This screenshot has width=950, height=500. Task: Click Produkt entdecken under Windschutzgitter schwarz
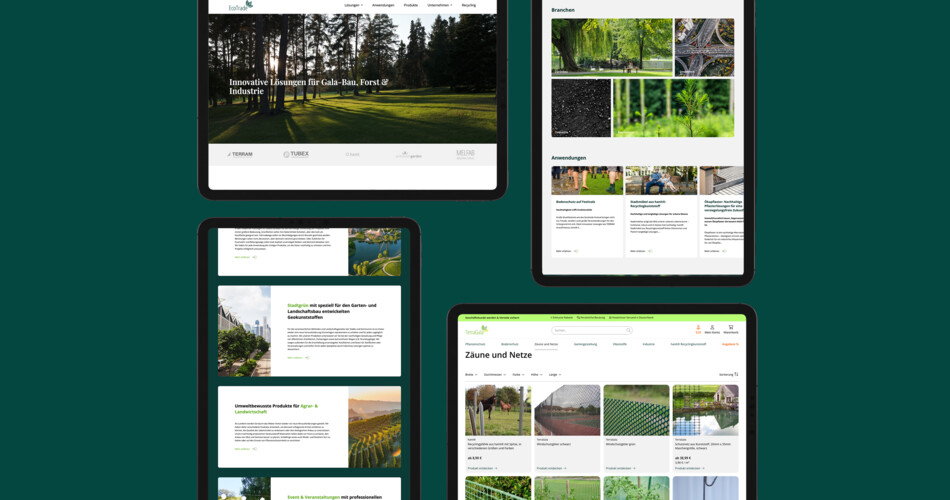[551, 468]
